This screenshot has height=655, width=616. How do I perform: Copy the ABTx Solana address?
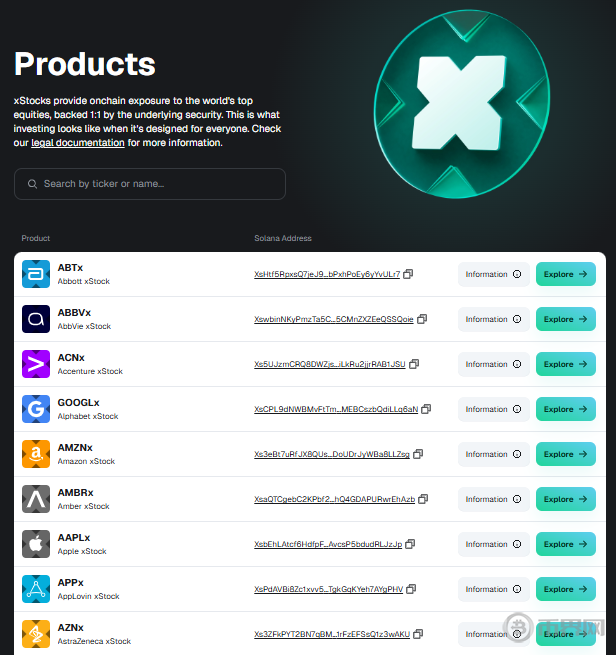[x=408, y=274]
